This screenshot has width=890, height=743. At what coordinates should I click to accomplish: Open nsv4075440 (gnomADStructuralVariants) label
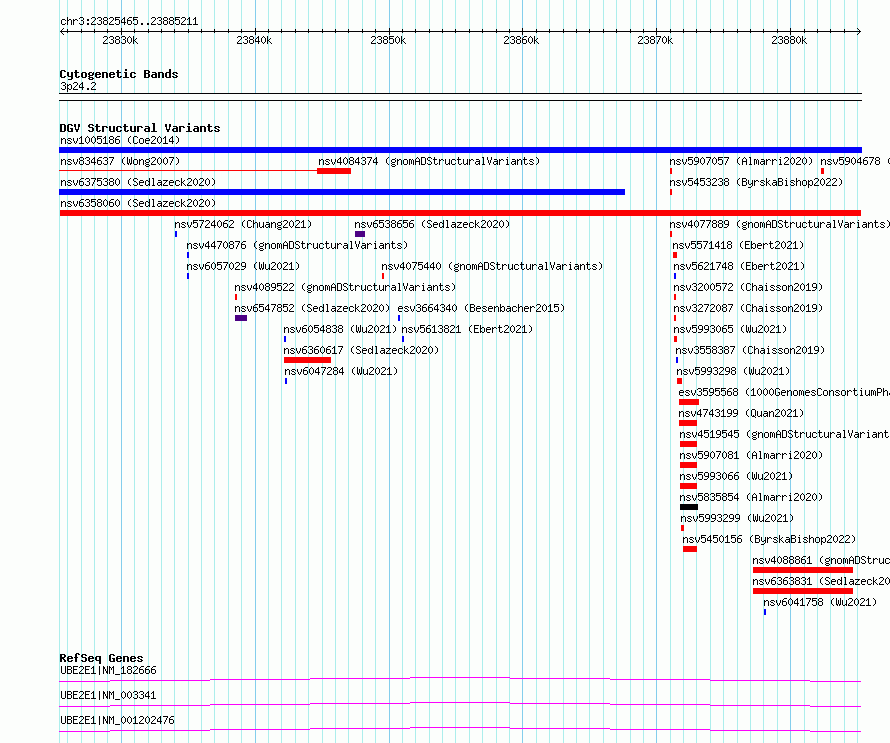click(x=492, y=266)
